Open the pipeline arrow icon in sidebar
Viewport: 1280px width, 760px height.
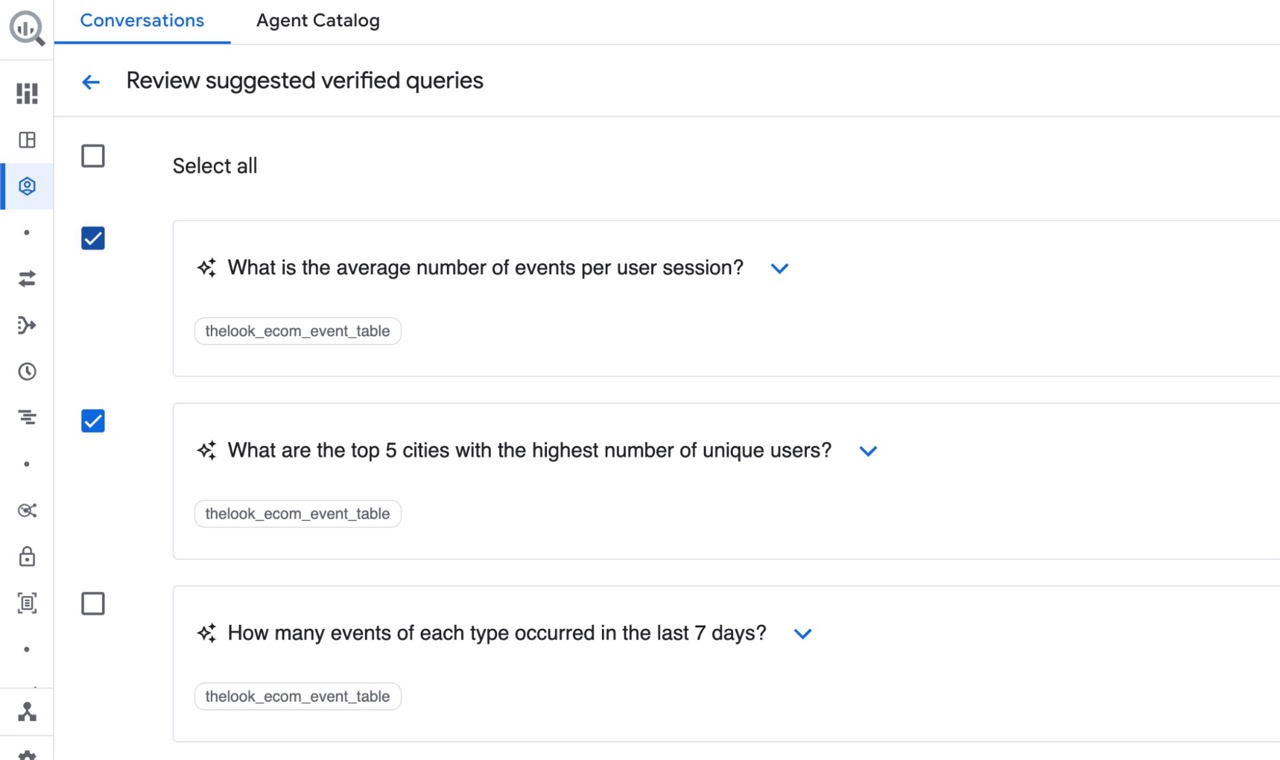tap(27, 325)
